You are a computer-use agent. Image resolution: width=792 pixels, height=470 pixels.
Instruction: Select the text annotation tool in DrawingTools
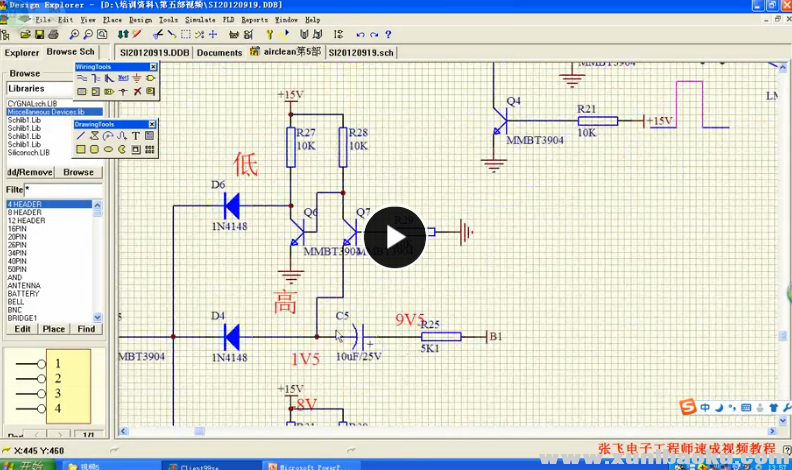click(x=136, y=136)
